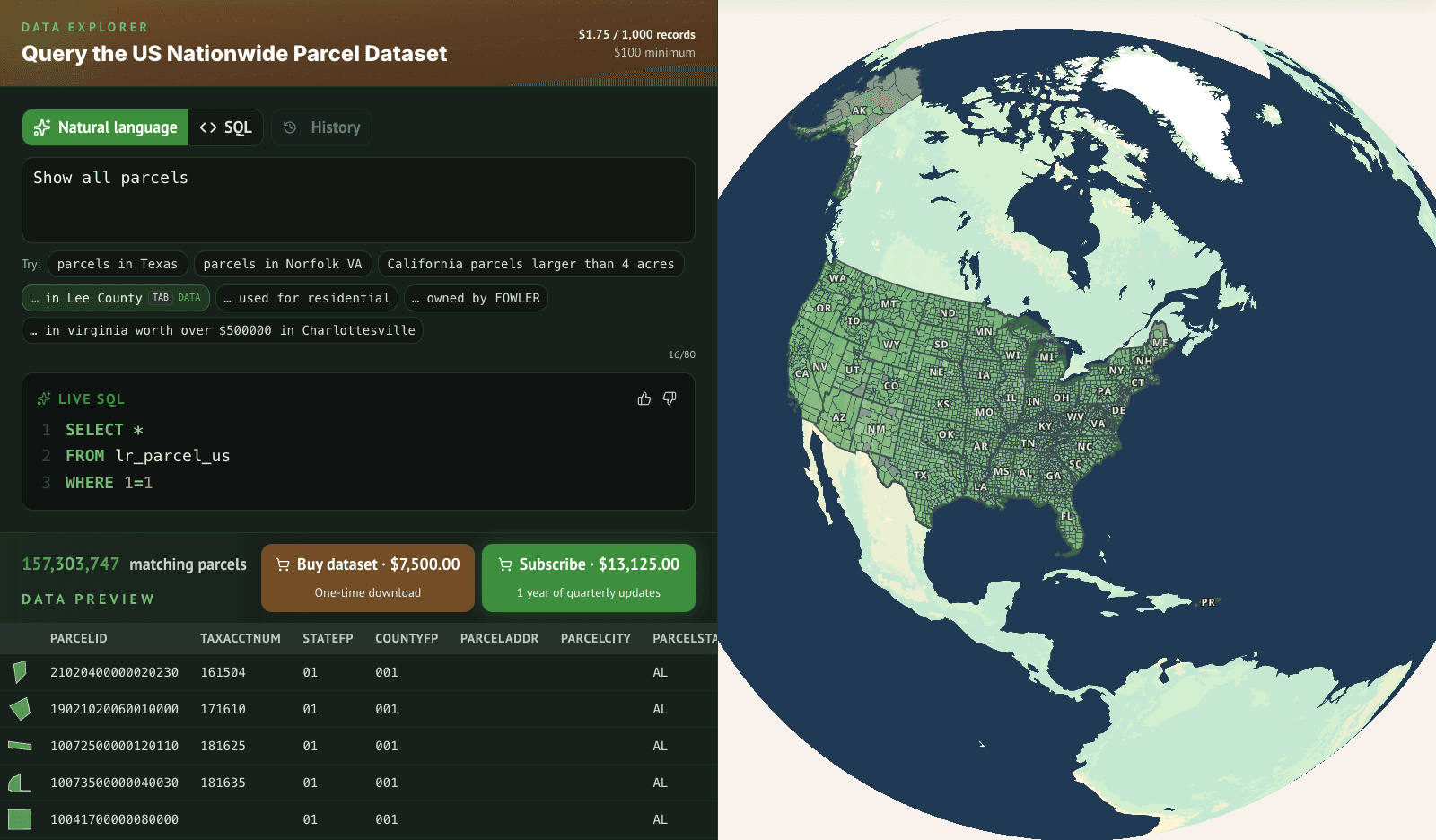Click the PARCELID column header
This screenshot has height=840, width=1436.
click(x=79, y=638)
